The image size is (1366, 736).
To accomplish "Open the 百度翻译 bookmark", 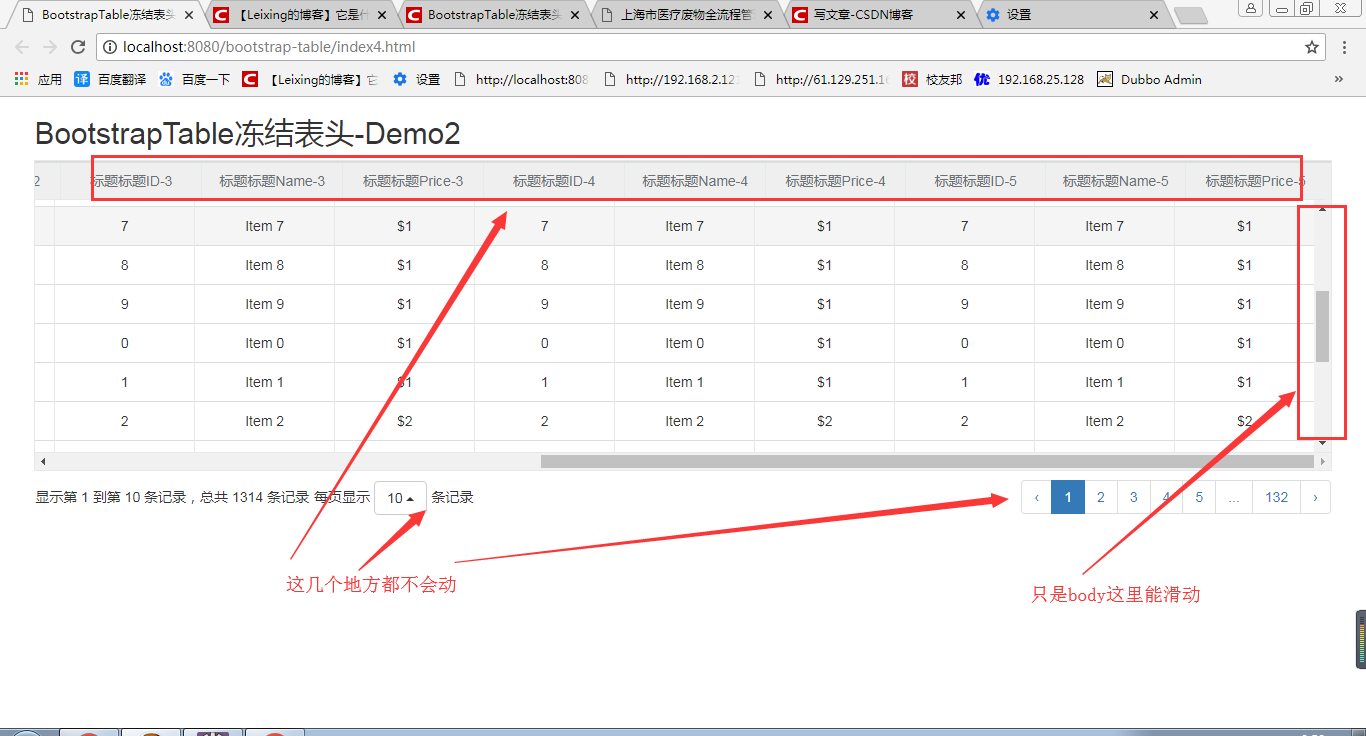I will 110,79.
